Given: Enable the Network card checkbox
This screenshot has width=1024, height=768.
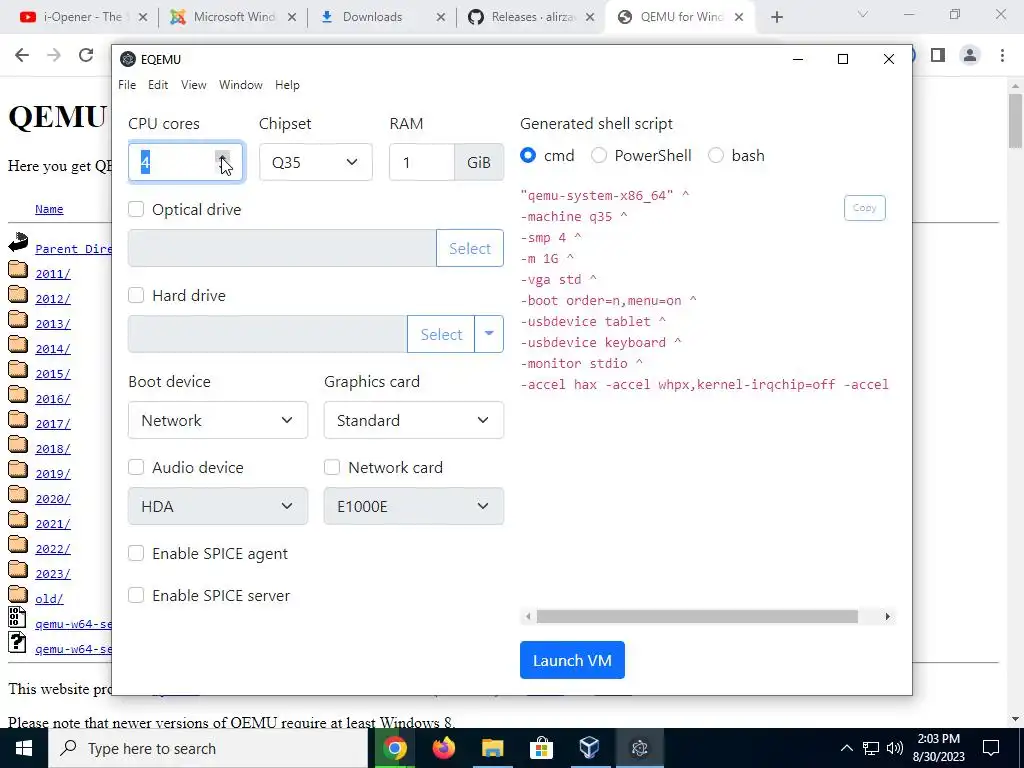Looking at the screenshot, I should tap(332, 467).
